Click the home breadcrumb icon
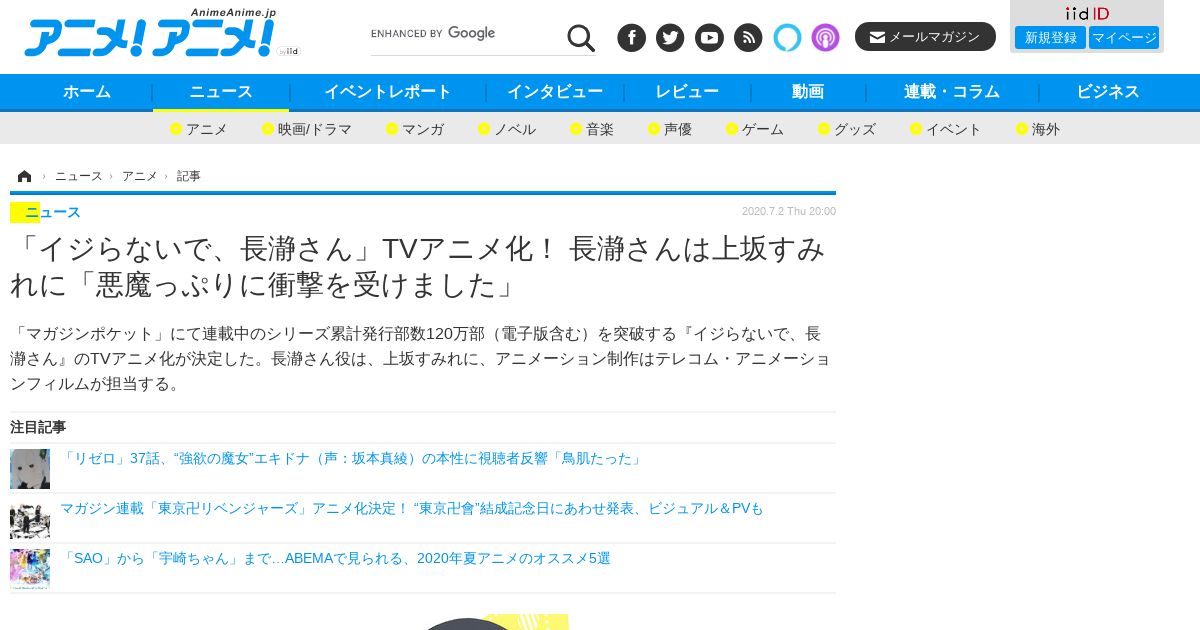 [x=24, y=176]
